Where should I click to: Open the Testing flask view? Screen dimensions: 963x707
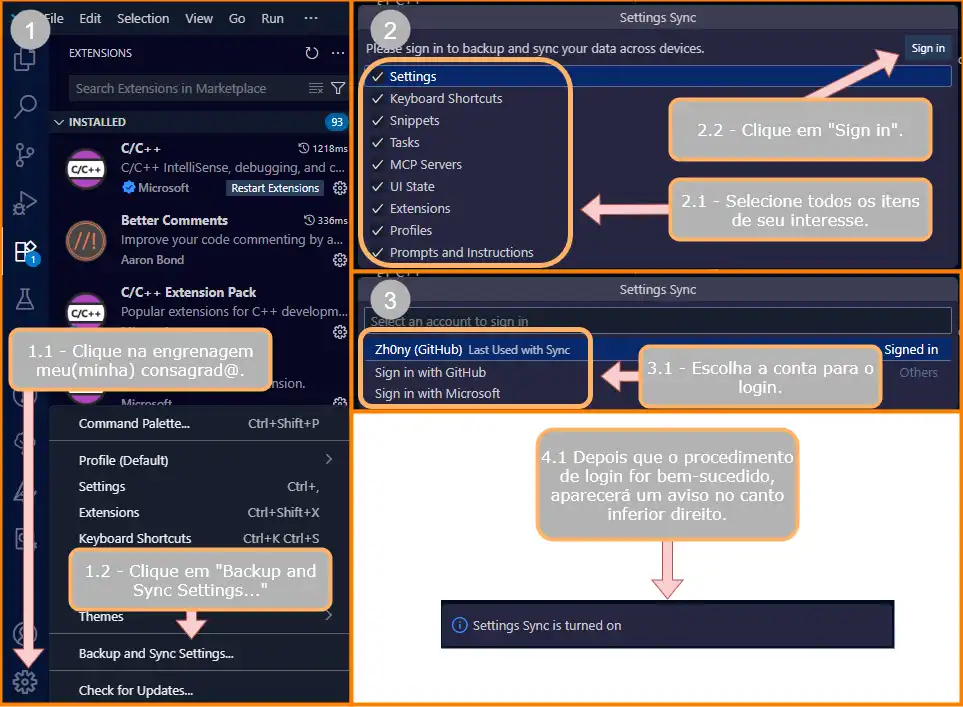click(25, 299)
